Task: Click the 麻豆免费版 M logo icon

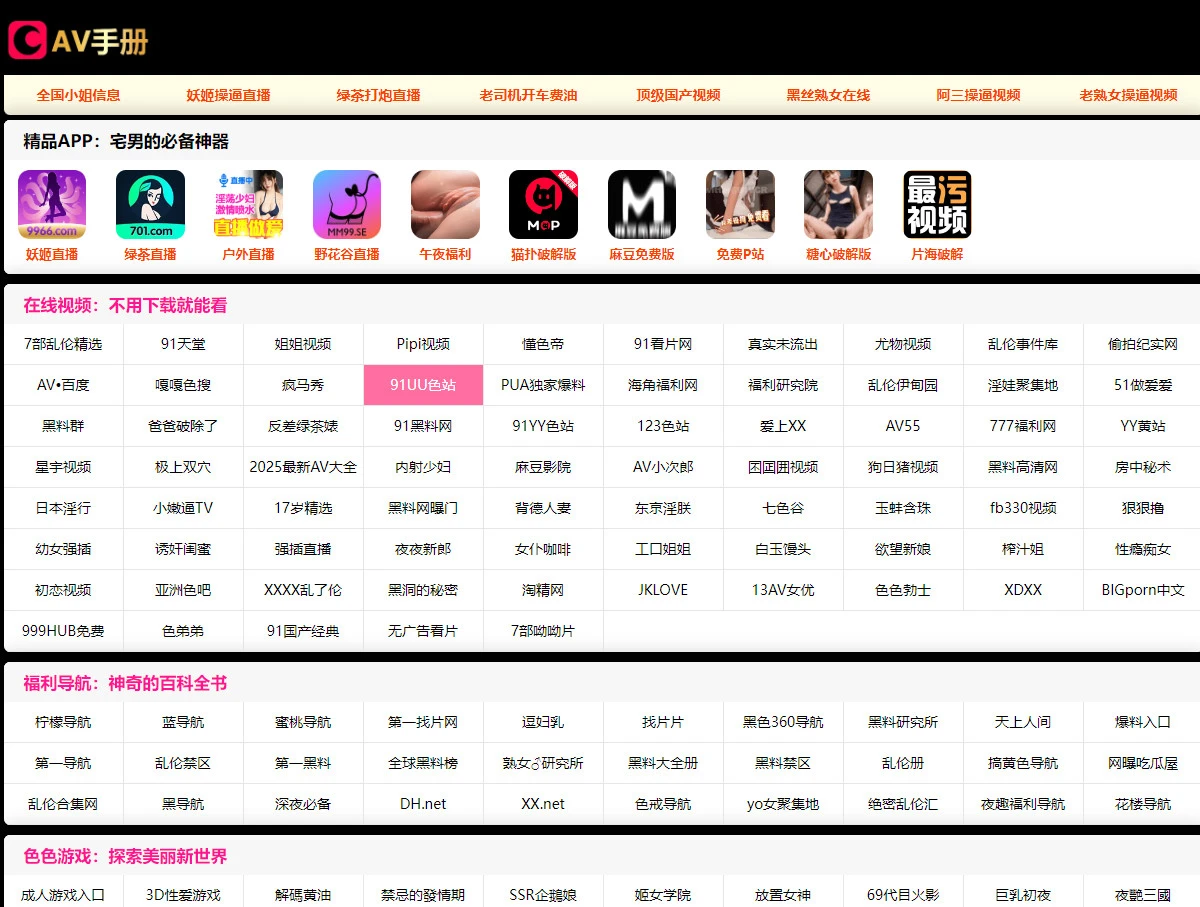Action: pos(641,203)
